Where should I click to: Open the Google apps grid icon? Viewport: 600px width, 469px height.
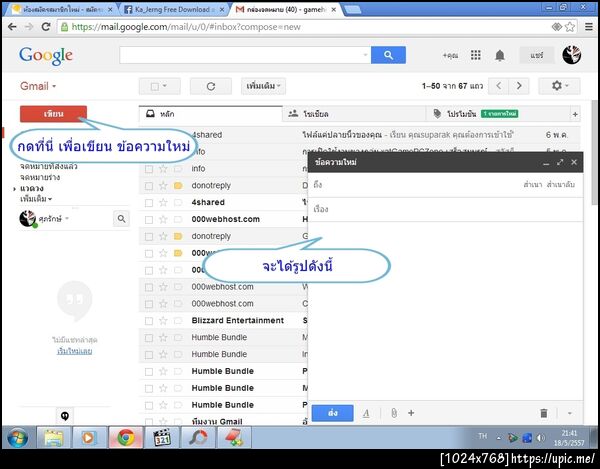pyautogui.click(x=475, y=55)
